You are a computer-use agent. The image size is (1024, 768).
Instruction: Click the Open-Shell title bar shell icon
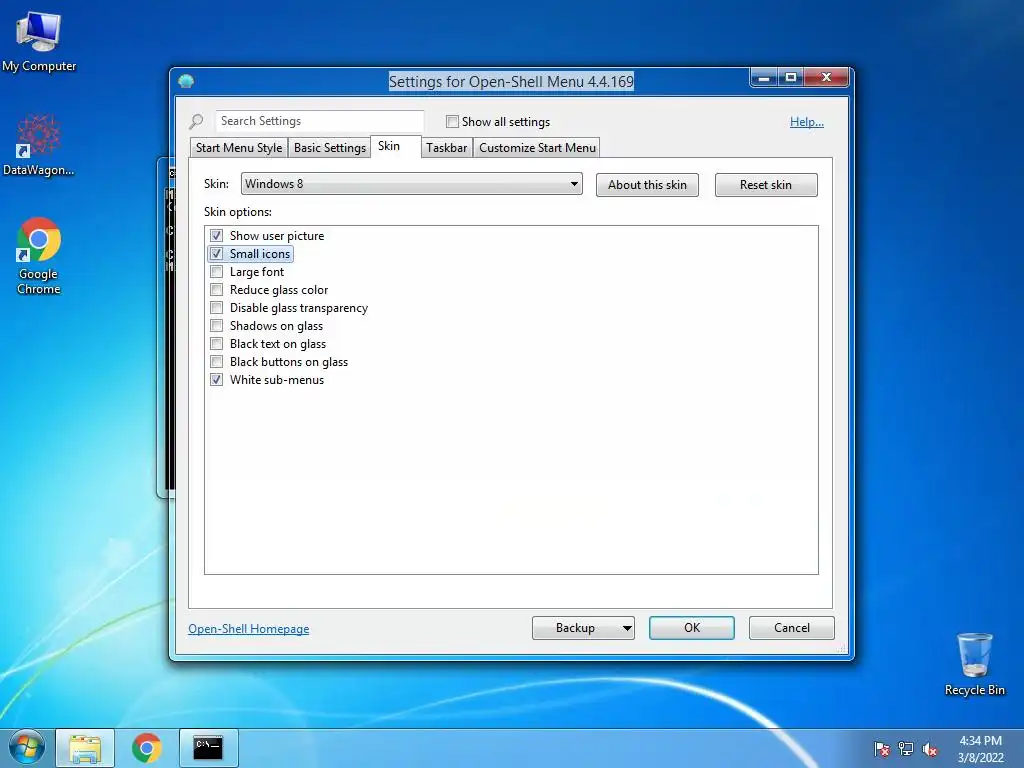tap(186, 81)
